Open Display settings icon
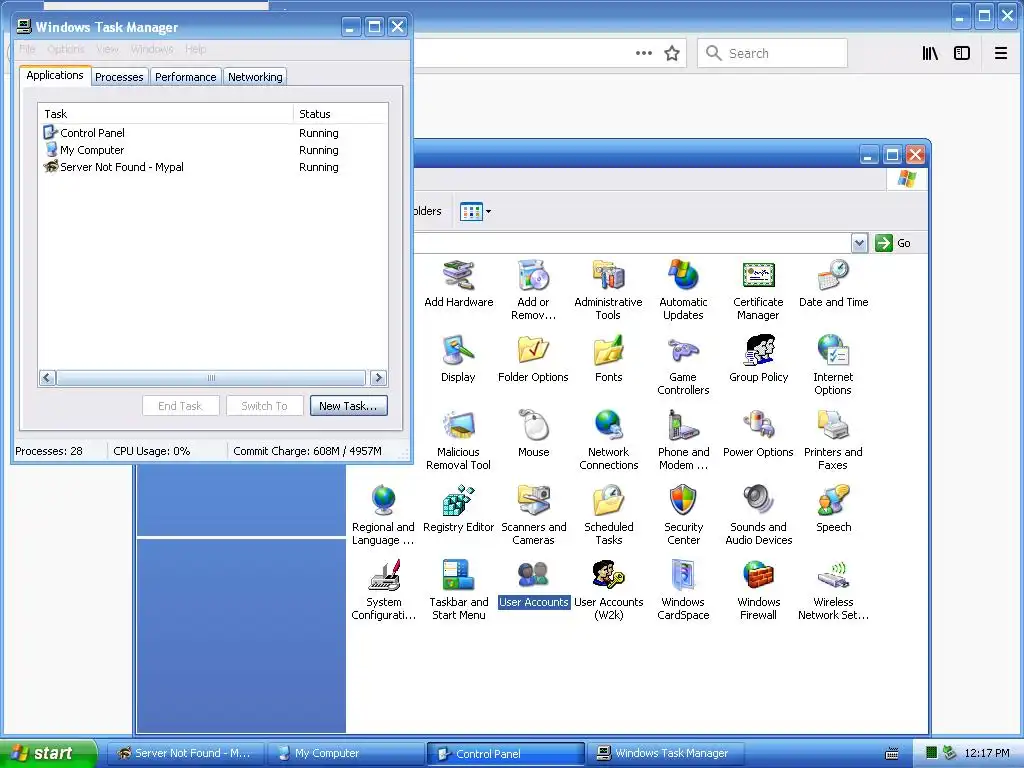Image resolution: width=1024 pixels, height=768 pixels. pos(458,359)
